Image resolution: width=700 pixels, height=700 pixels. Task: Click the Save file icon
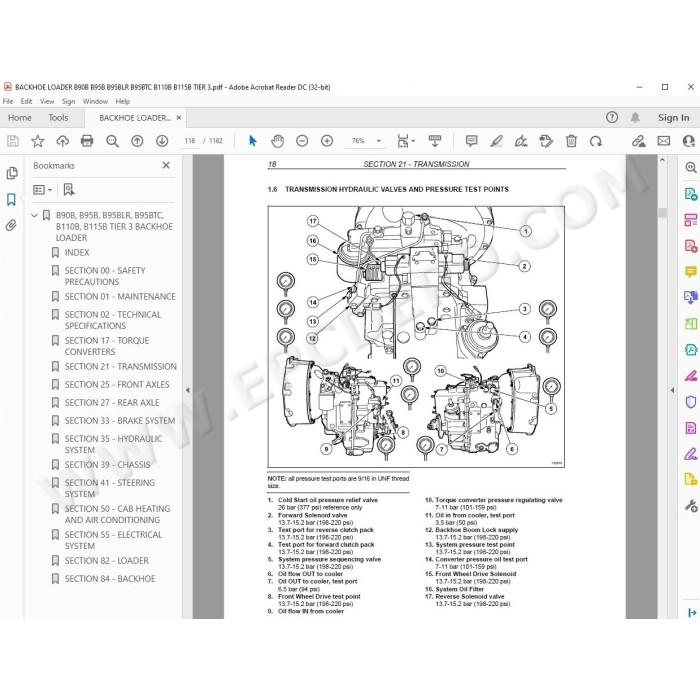[13, 141]
